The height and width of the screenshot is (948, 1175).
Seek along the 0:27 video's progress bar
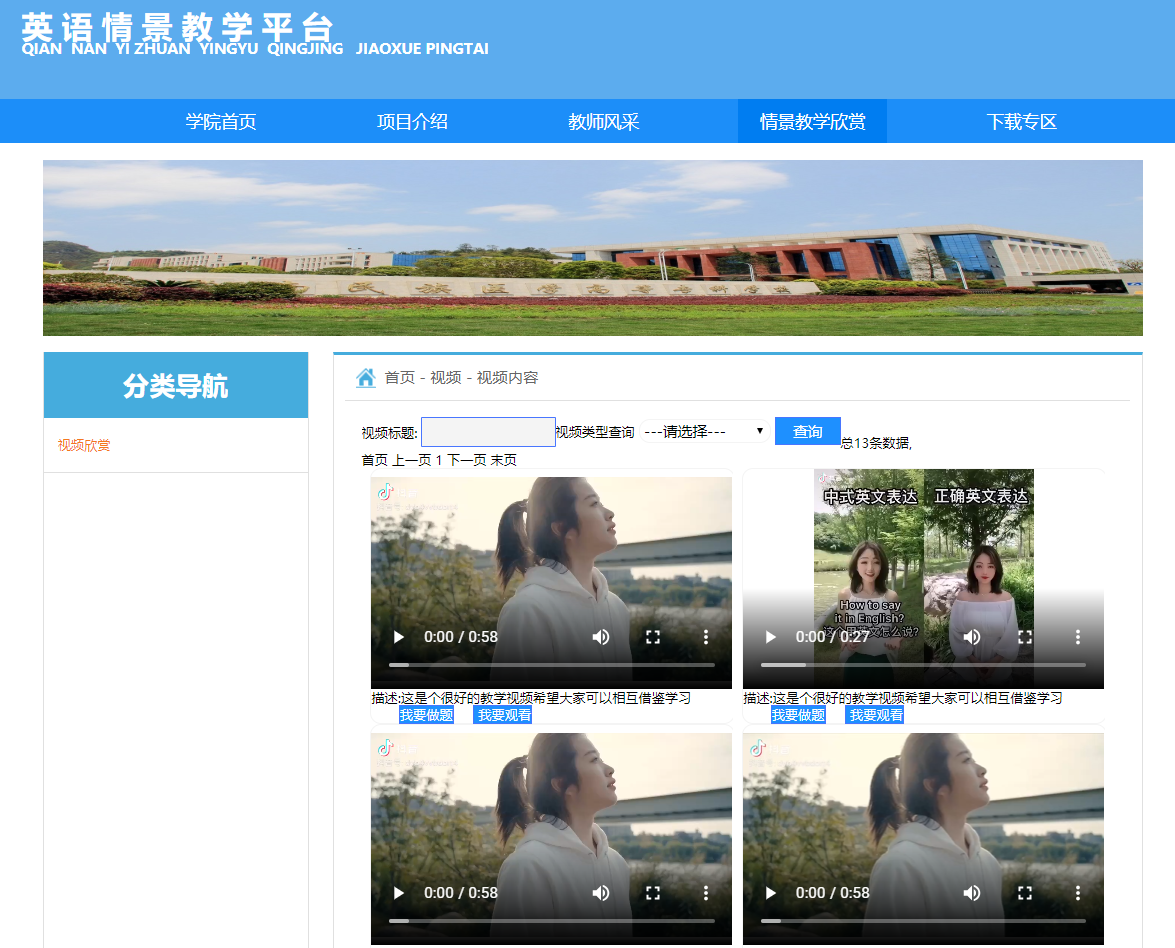point(923,665)
